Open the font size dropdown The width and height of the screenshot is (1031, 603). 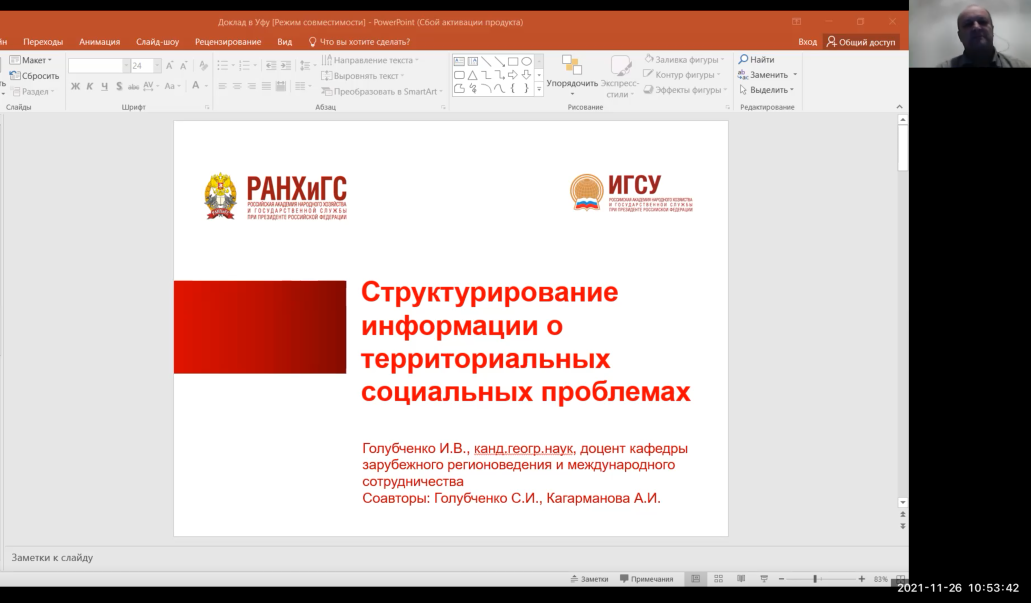tap(157, 66)
